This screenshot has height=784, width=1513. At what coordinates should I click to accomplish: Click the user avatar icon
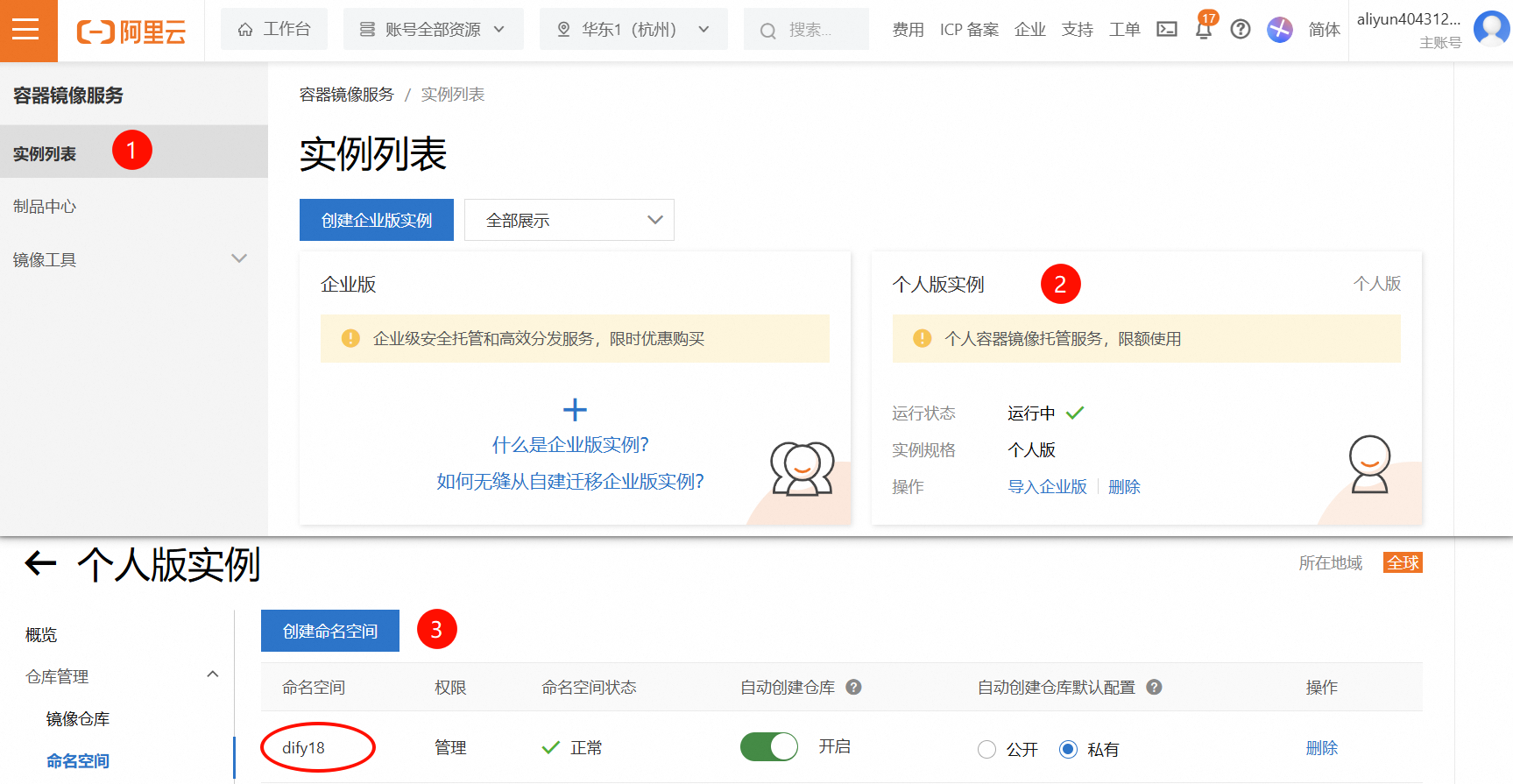(1491, 29)
